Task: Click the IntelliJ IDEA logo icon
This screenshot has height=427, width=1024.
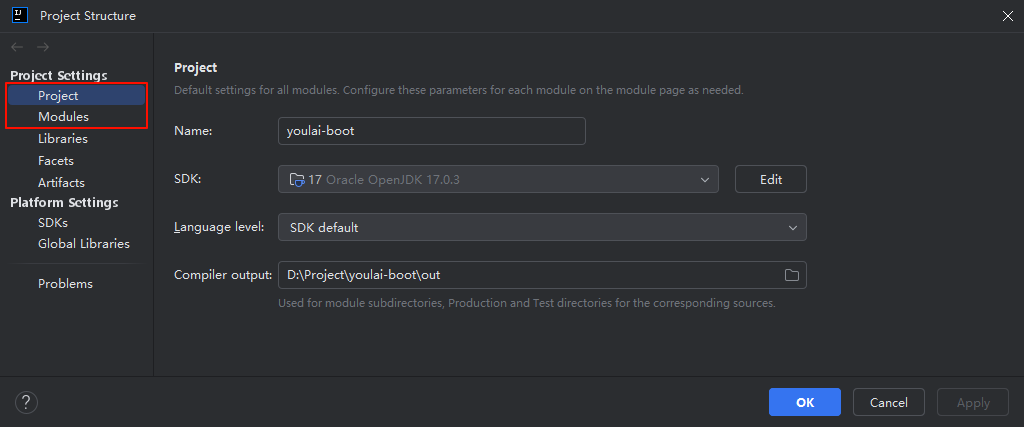Action: (x=20, y=15)
